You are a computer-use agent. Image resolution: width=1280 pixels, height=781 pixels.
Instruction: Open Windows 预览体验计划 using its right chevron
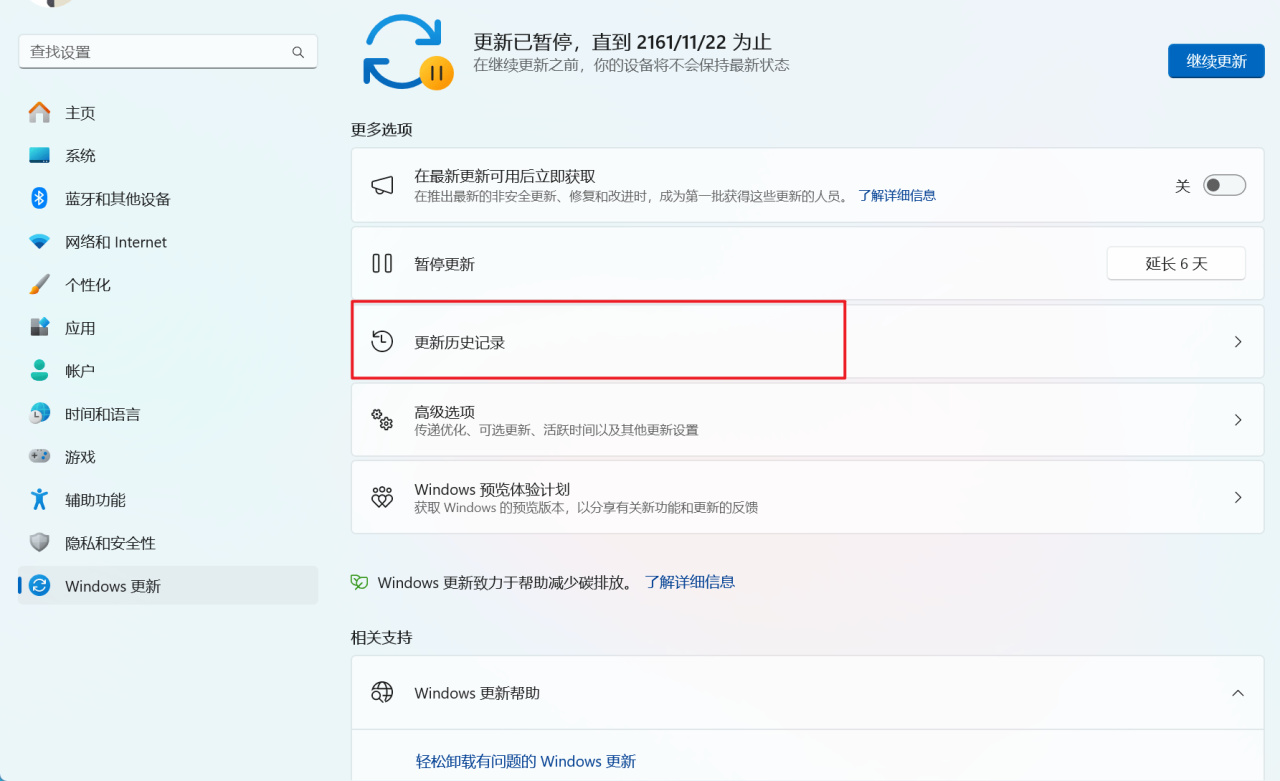1238,497
